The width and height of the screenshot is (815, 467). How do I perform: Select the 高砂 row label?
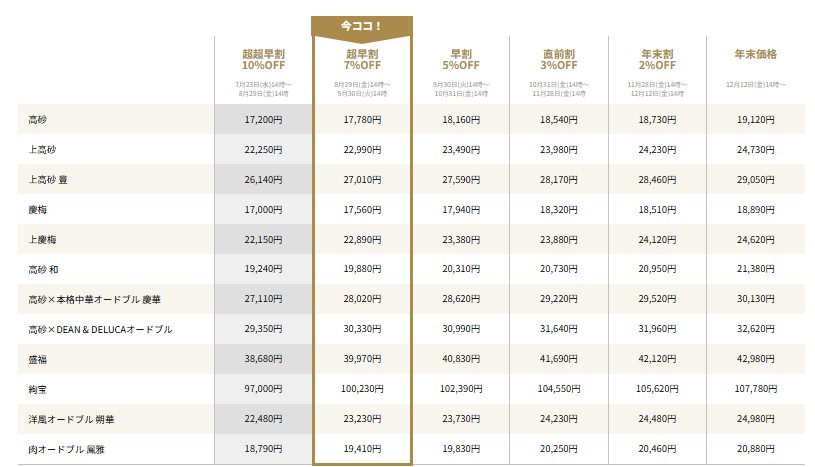pos(40,119)
